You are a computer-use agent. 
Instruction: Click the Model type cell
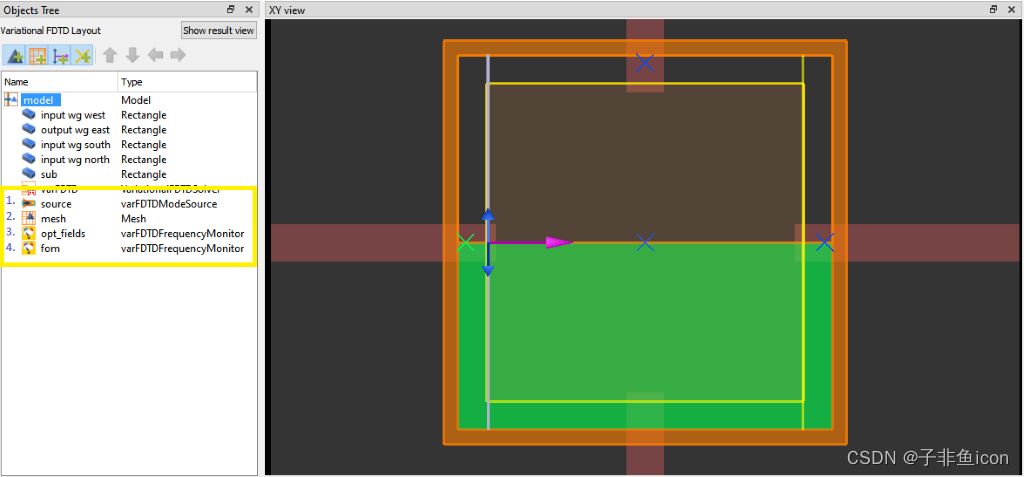click(136, 100)
